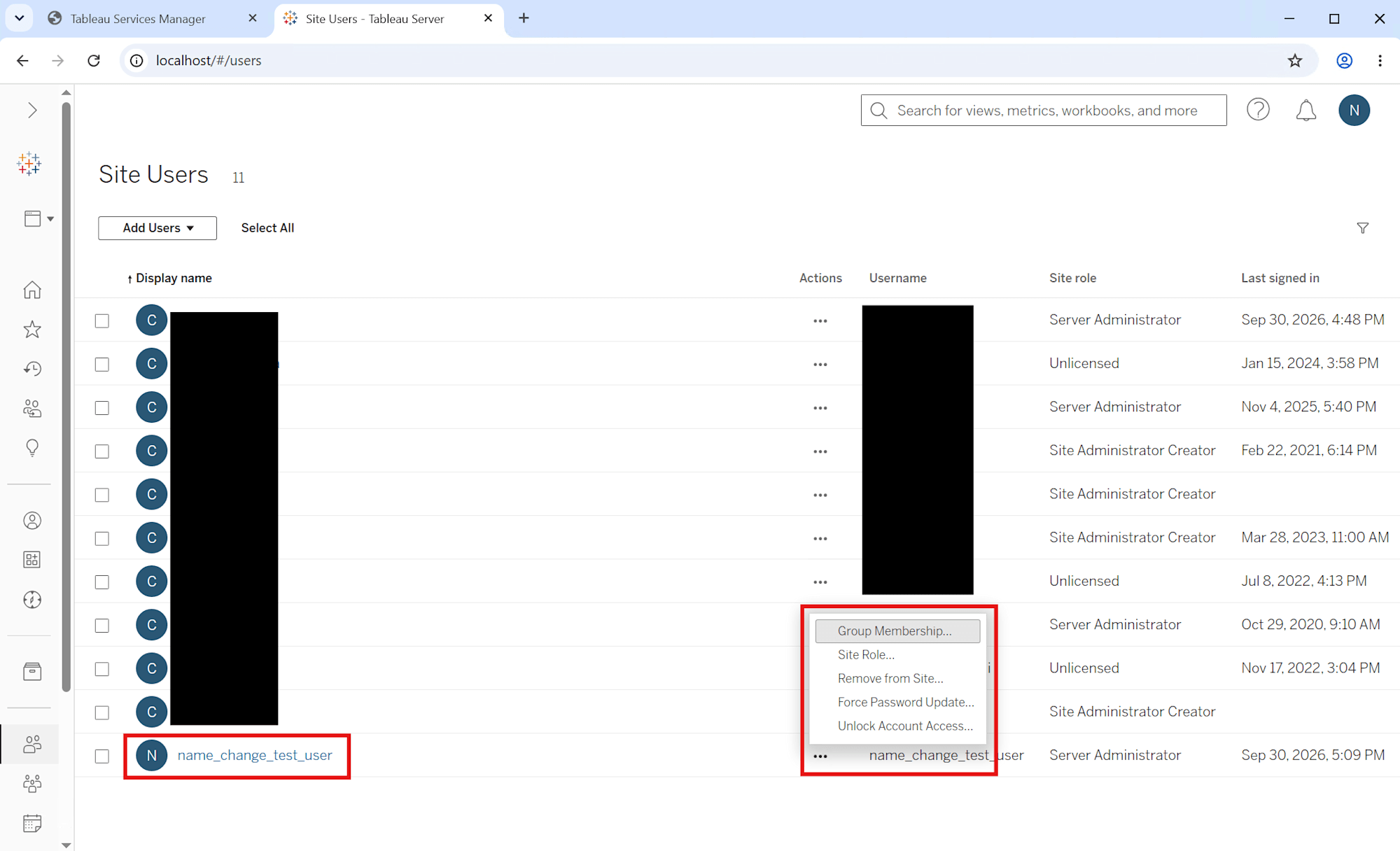Open actions ellipsis for user signed in Sep 30, 2026, 4:48 PM
1400x851 pixels.
(820, 321)
